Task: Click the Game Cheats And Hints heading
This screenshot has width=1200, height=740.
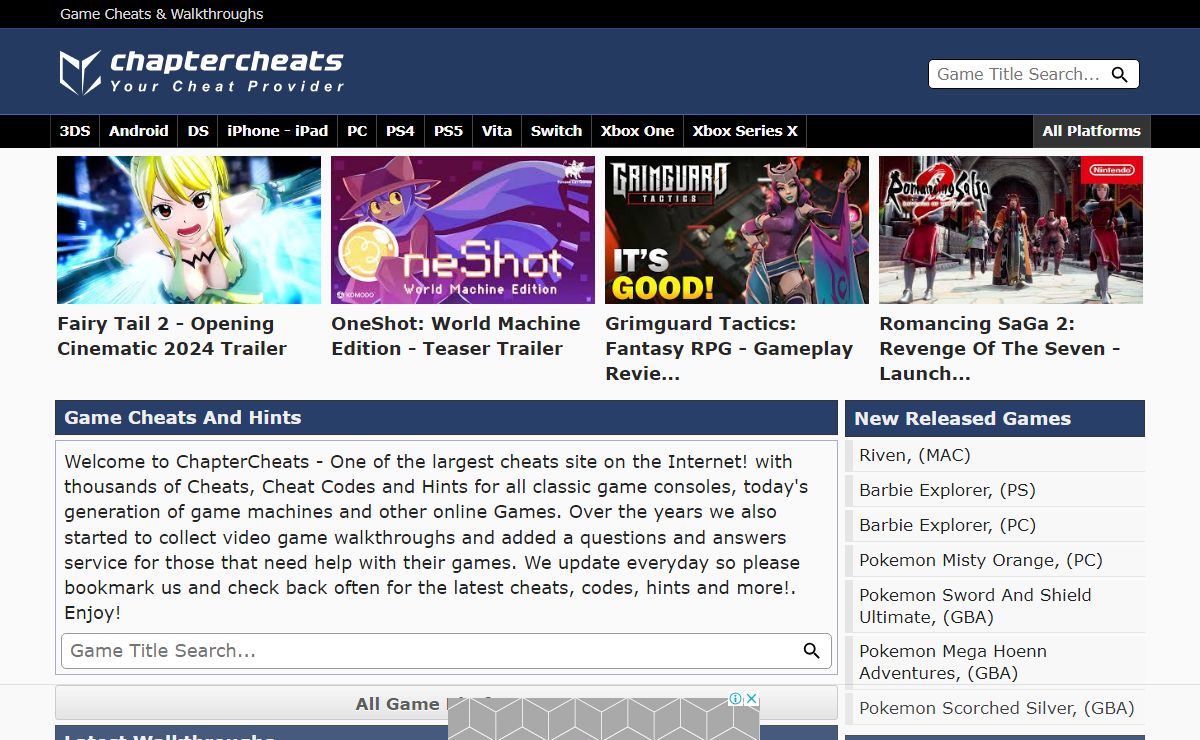Action: tap(183, 418)
